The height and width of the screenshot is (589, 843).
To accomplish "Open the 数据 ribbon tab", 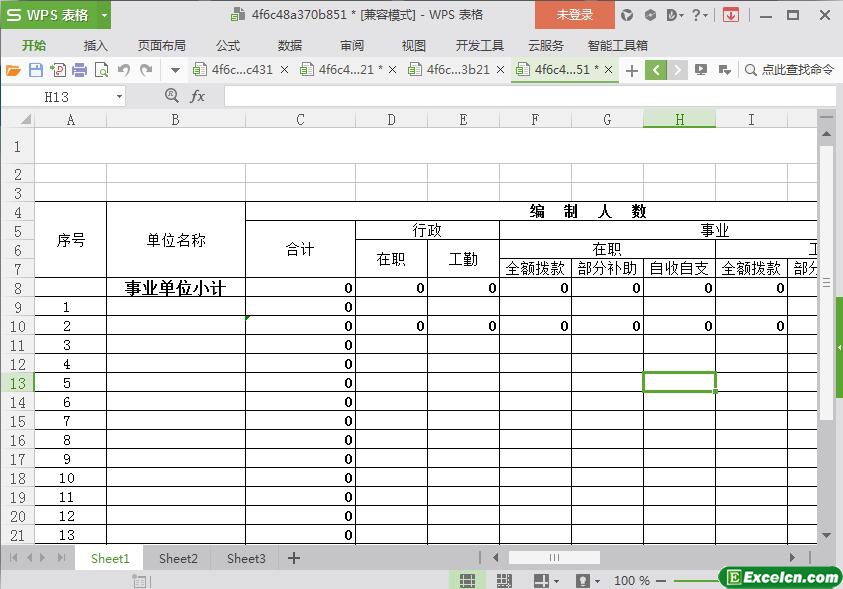I will coord(290,46).
